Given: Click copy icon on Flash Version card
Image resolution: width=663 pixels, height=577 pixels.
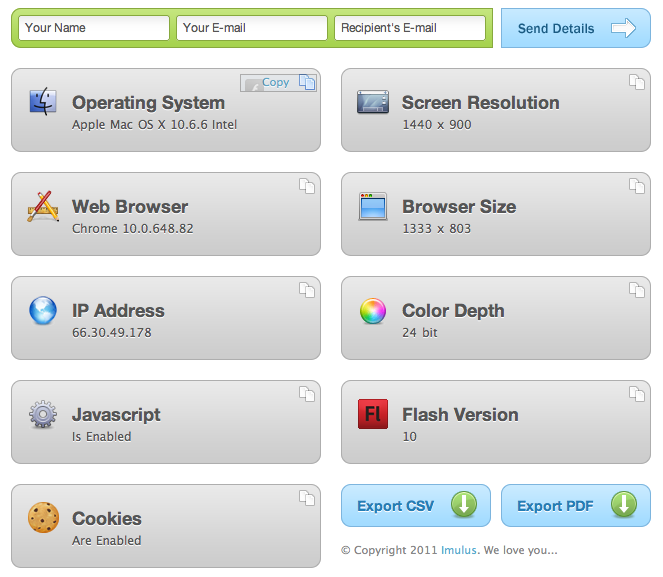Looking at the screenshot, I should point(637,394).
